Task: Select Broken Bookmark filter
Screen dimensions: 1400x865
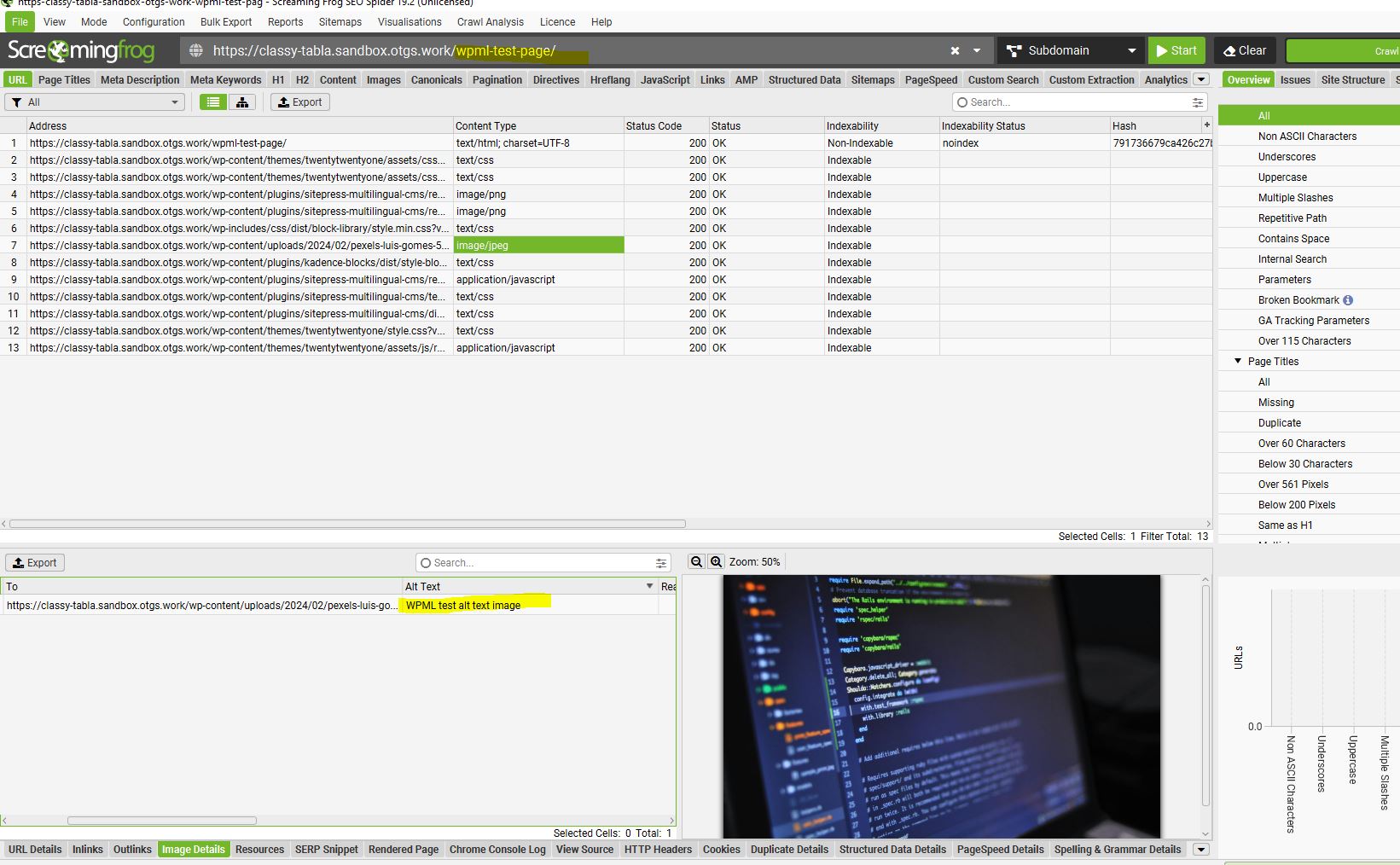Action: 1298,300
